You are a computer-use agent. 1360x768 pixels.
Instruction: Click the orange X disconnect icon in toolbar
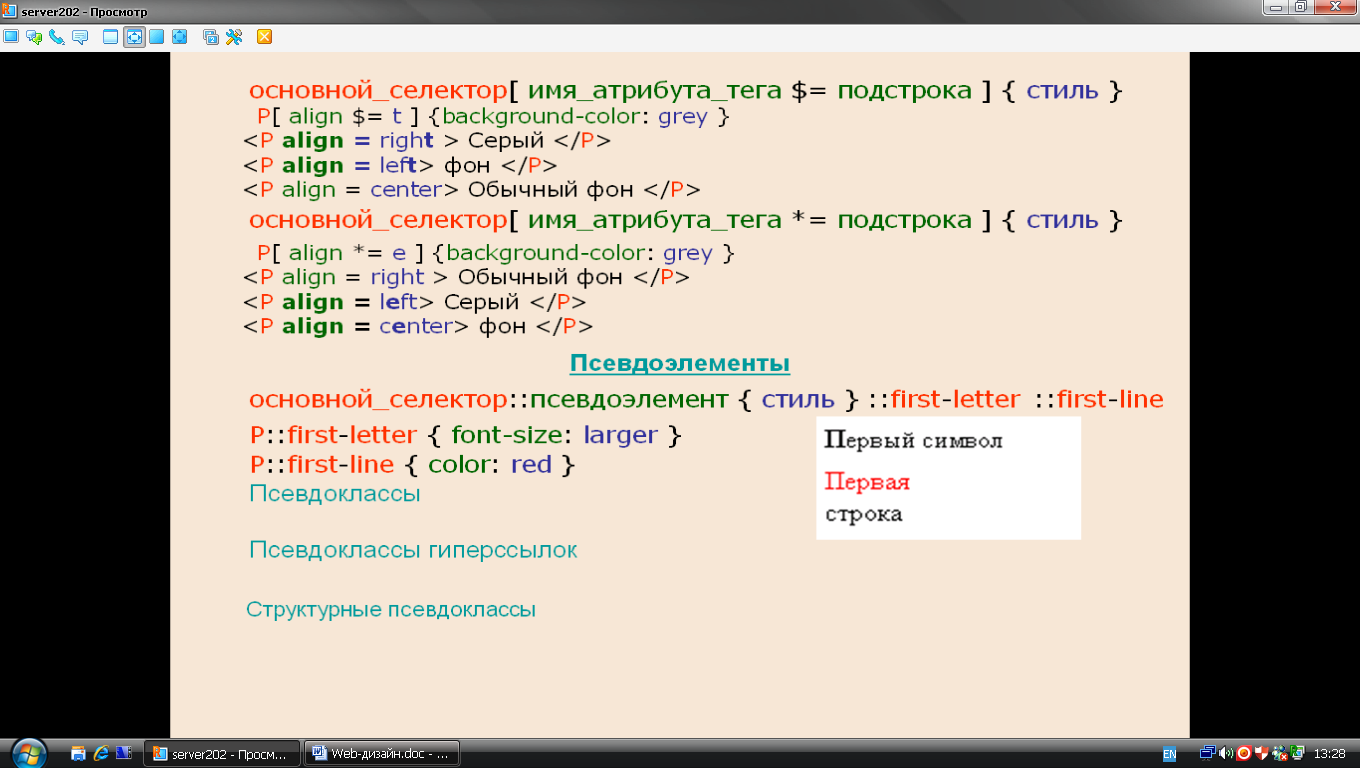265,37
